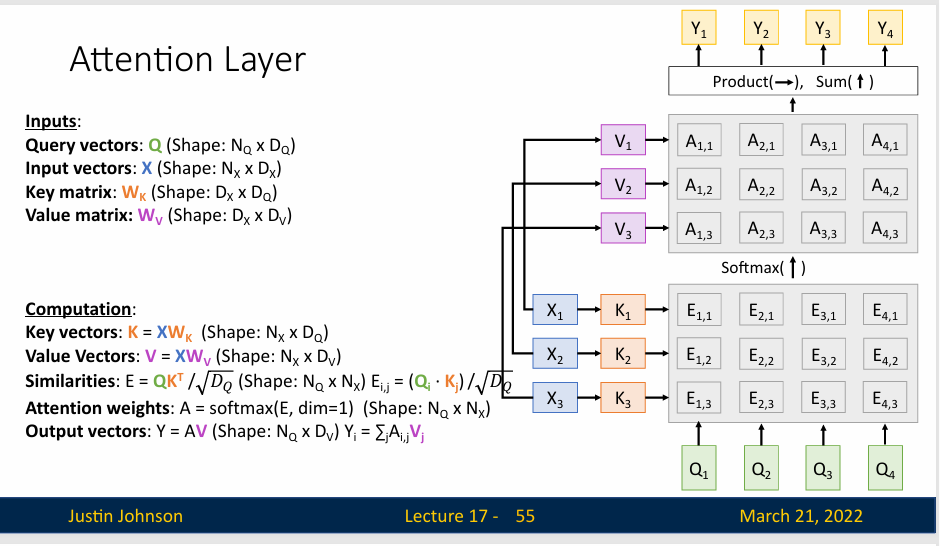940x546 pixels.
Task: Click the 'Key vectors' computation line
Action: 177,333
